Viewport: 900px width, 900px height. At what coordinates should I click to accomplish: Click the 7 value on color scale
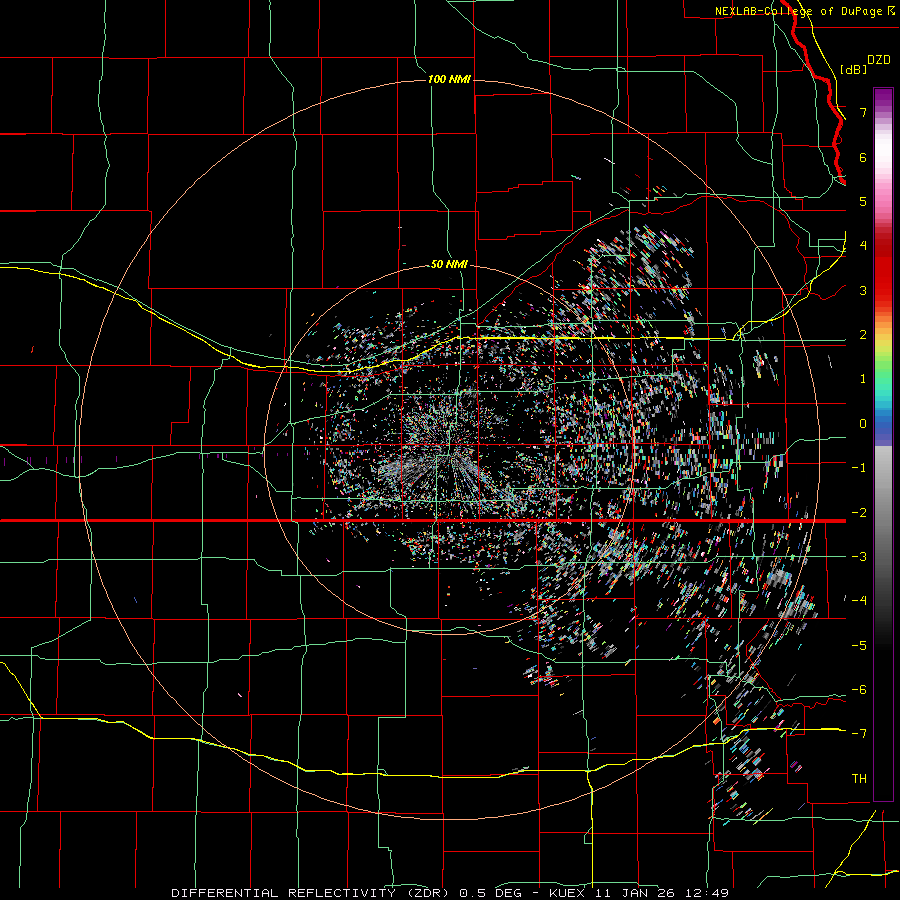tap(863, 112)
